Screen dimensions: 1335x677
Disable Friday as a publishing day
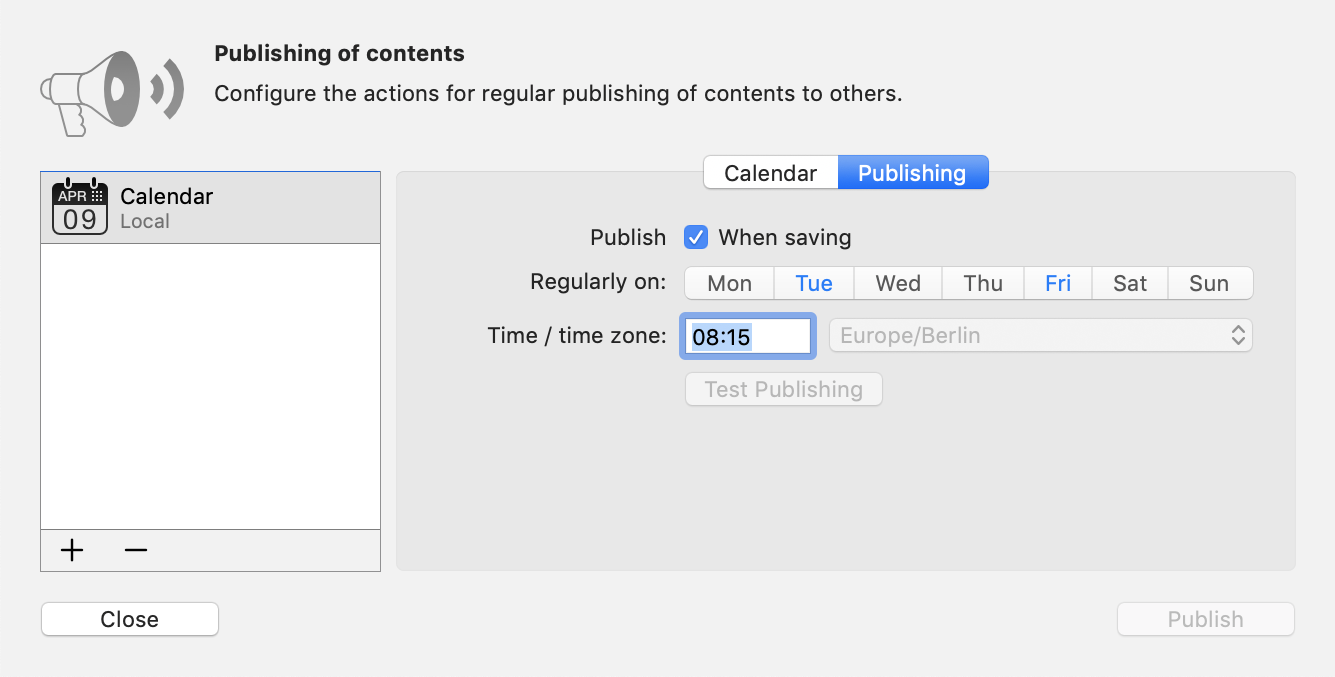click(1058, 283)
